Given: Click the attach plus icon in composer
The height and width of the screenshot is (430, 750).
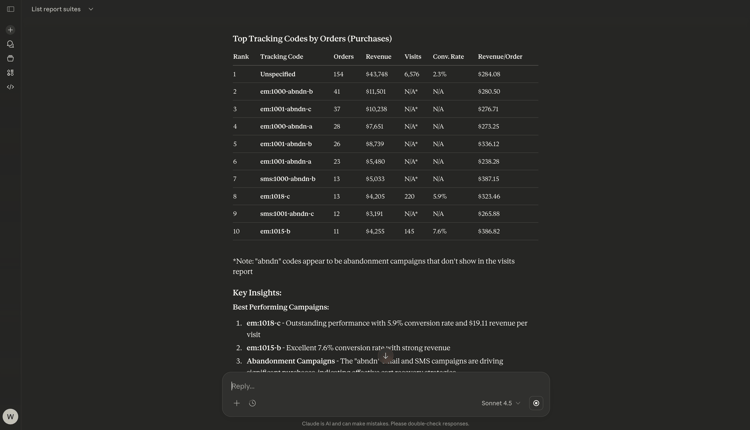Looking at the screenshot, I should point(237,403).
